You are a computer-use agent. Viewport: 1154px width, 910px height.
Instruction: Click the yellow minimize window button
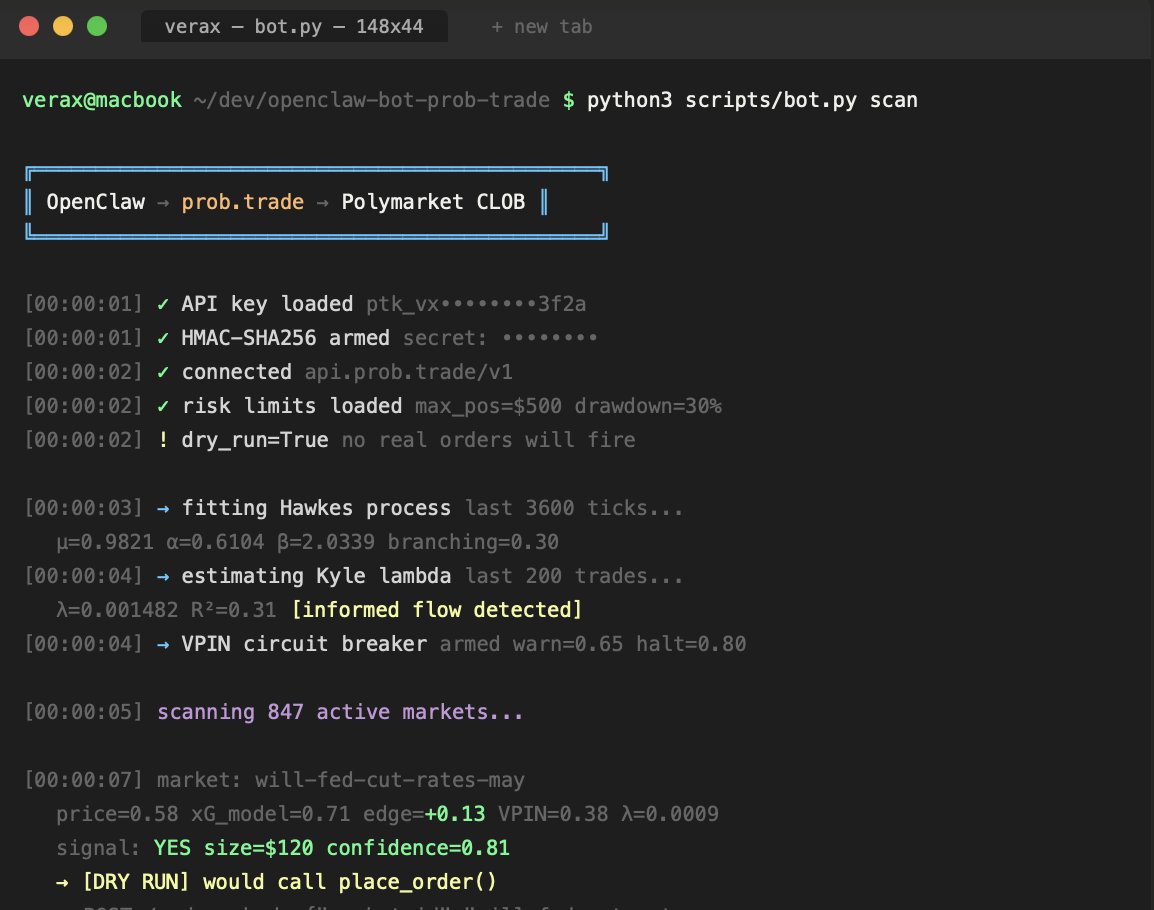click(63, 27)
